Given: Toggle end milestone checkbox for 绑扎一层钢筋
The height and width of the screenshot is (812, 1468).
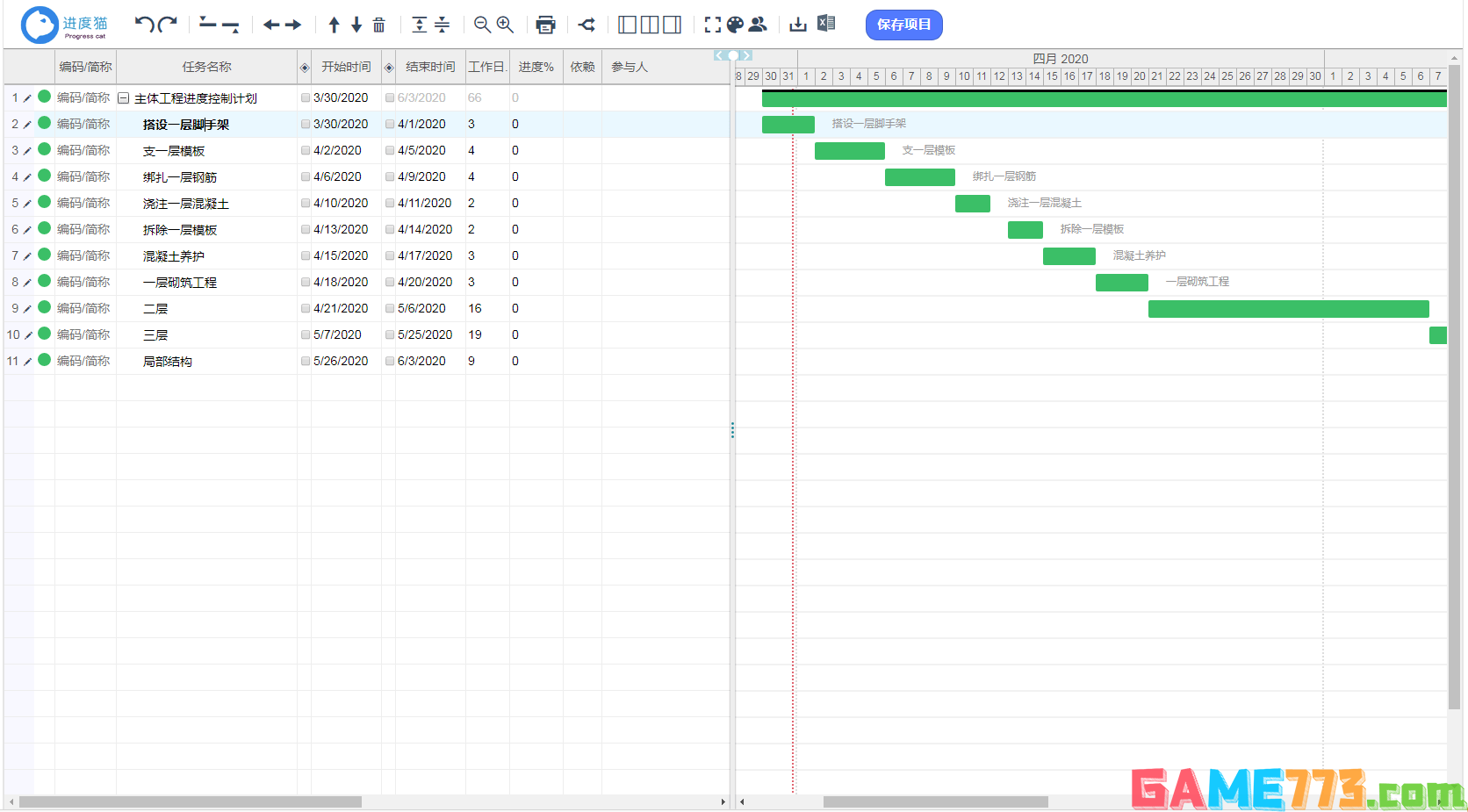Looking at the screenshot, I should point(390,177).
